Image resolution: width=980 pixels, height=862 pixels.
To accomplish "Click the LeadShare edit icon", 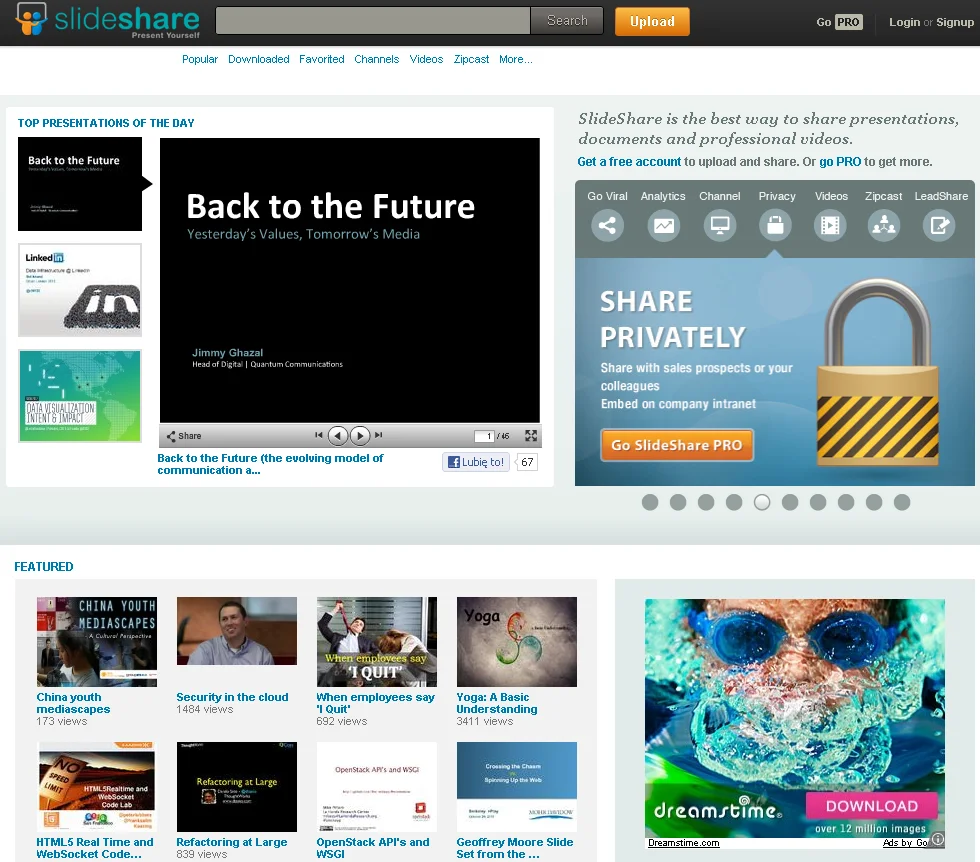I will (x=939, y=225).
